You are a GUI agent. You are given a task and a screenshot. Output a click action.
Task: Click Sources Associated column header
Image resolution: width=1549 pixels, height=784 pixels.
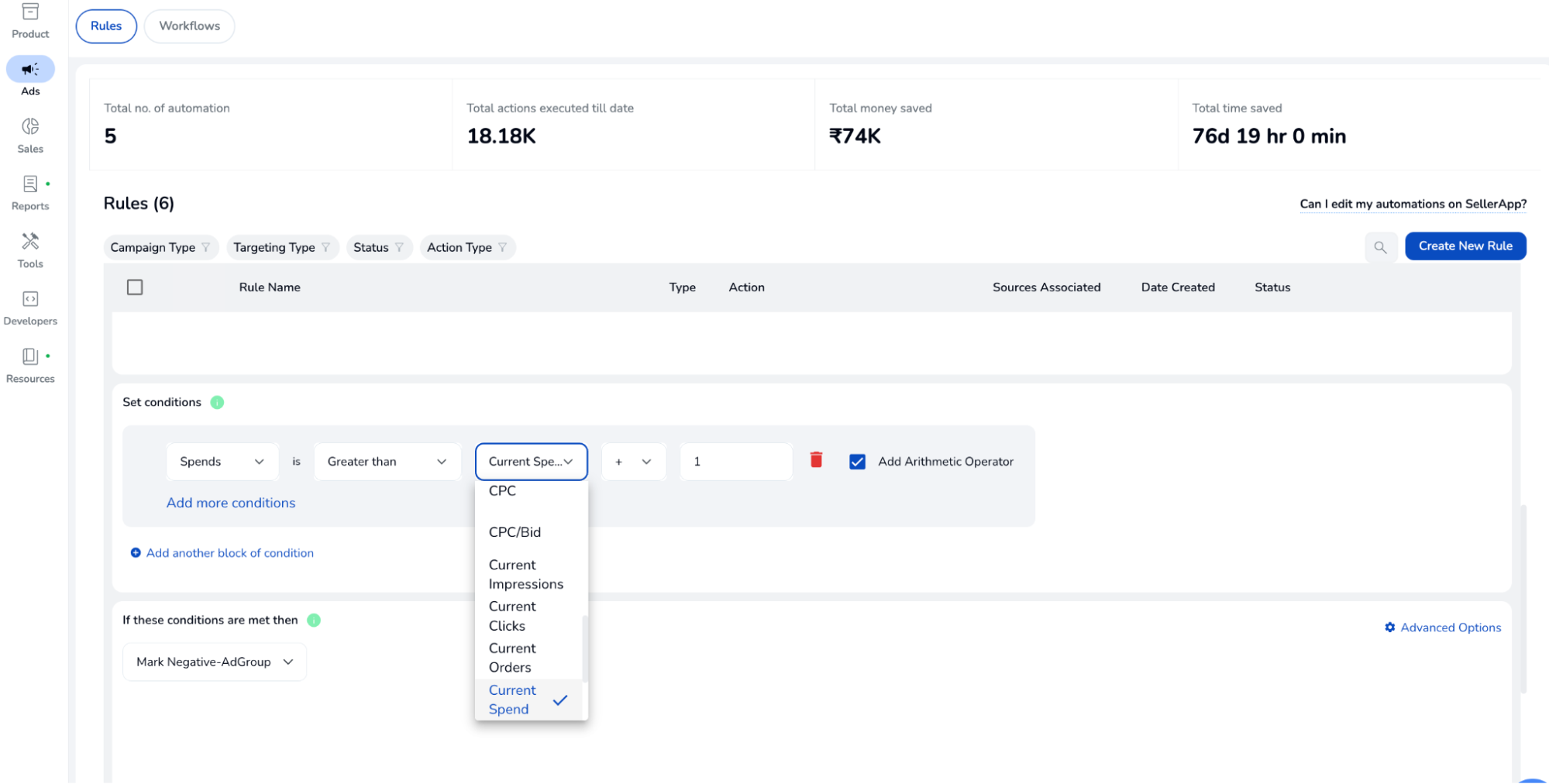(1046, 287)
